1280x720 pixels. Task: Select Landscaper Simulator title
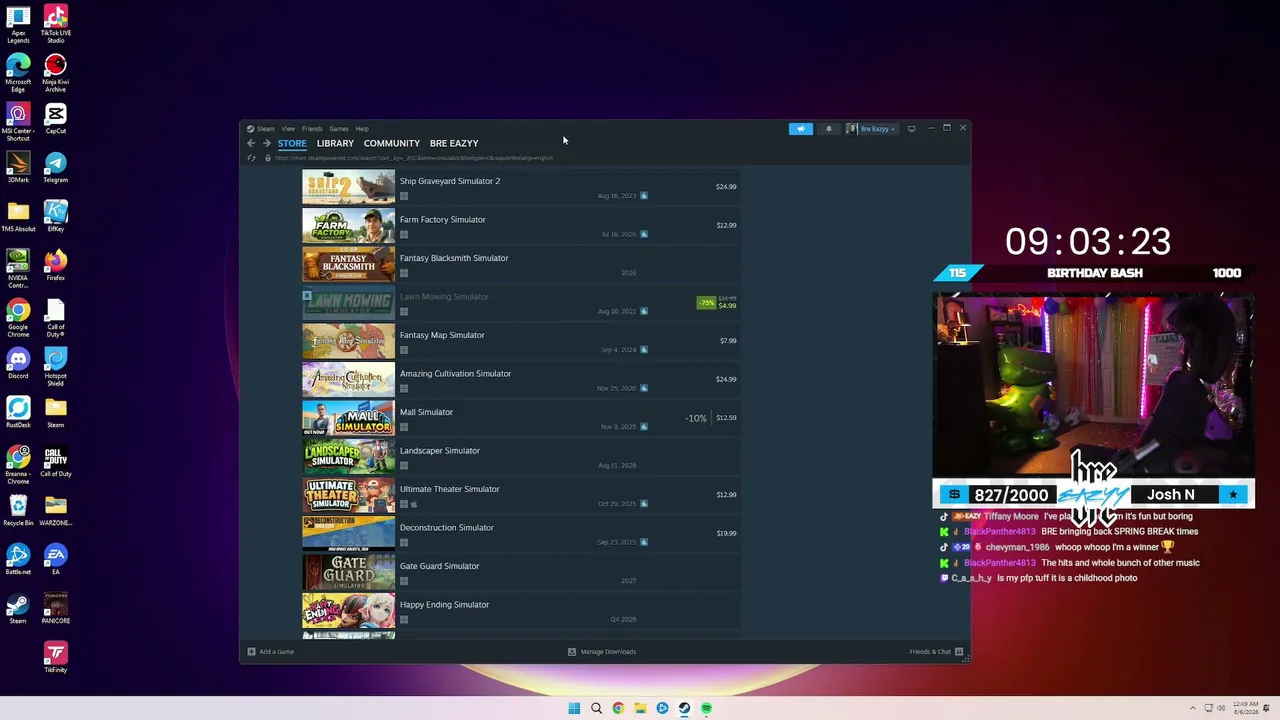[x=440, y=451]
